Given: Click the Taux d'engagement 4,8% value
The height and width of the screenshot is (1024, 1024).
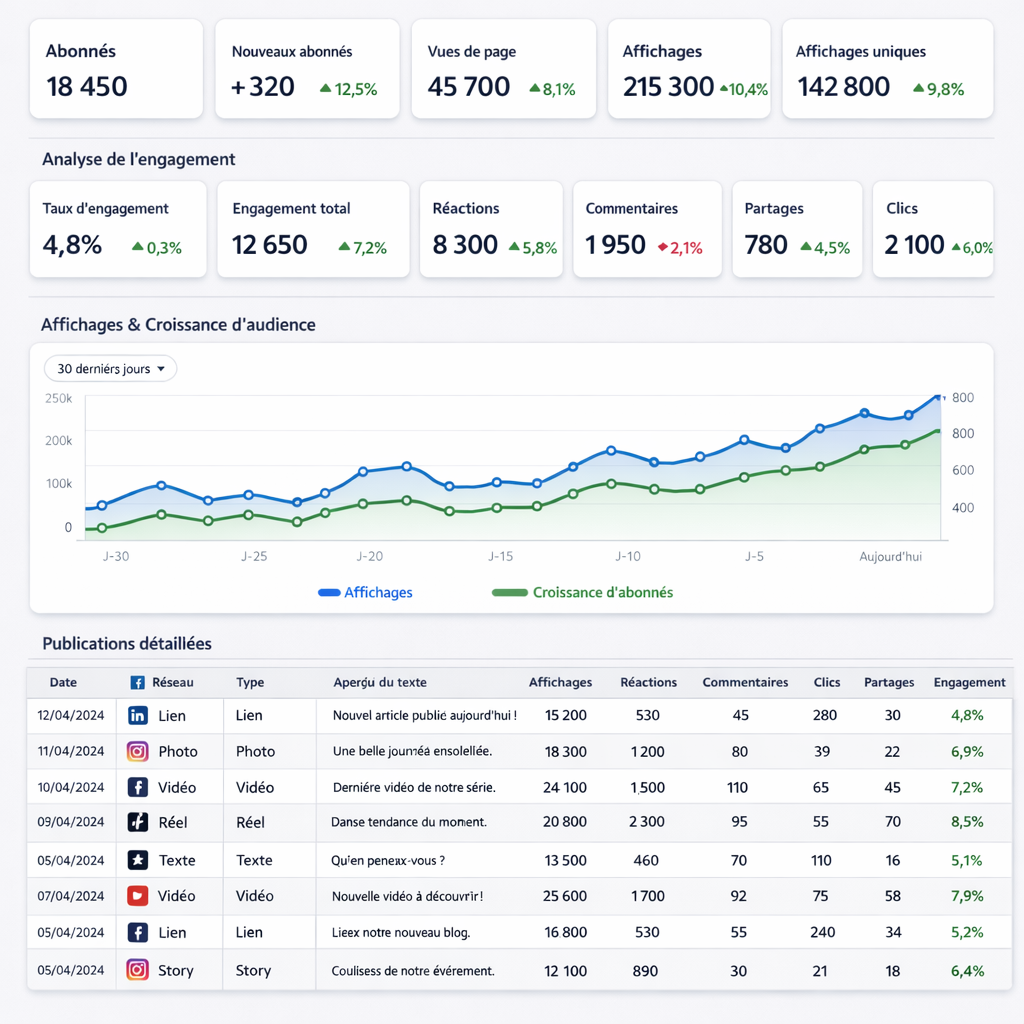Looking at the screenshot, I should pyautogui.click(x=72, y=244).
